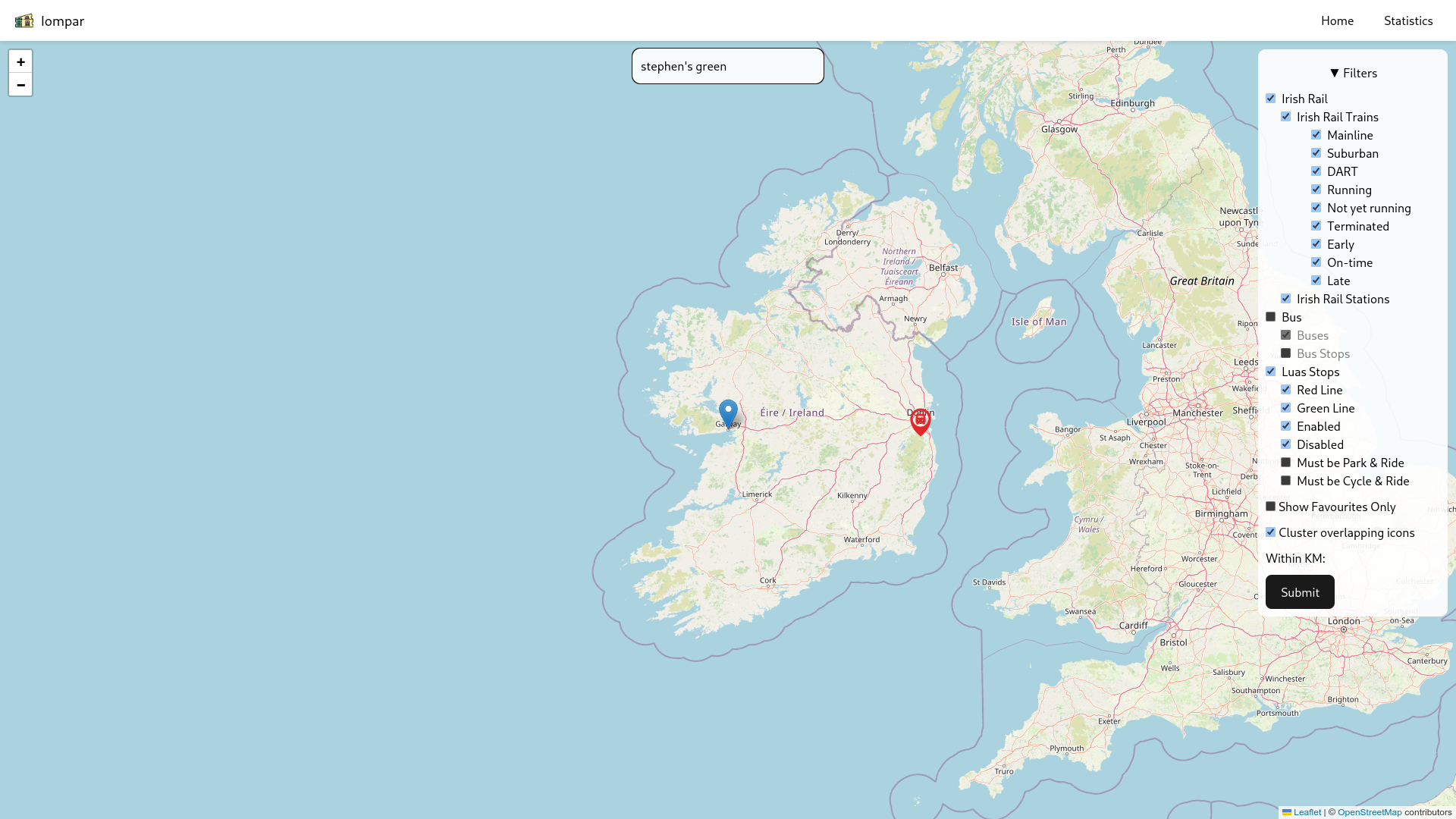This screenshot has width=1456, height=819.
Task: Toggle the Enabled checkbox
Action: click(x=1286, y=426)
